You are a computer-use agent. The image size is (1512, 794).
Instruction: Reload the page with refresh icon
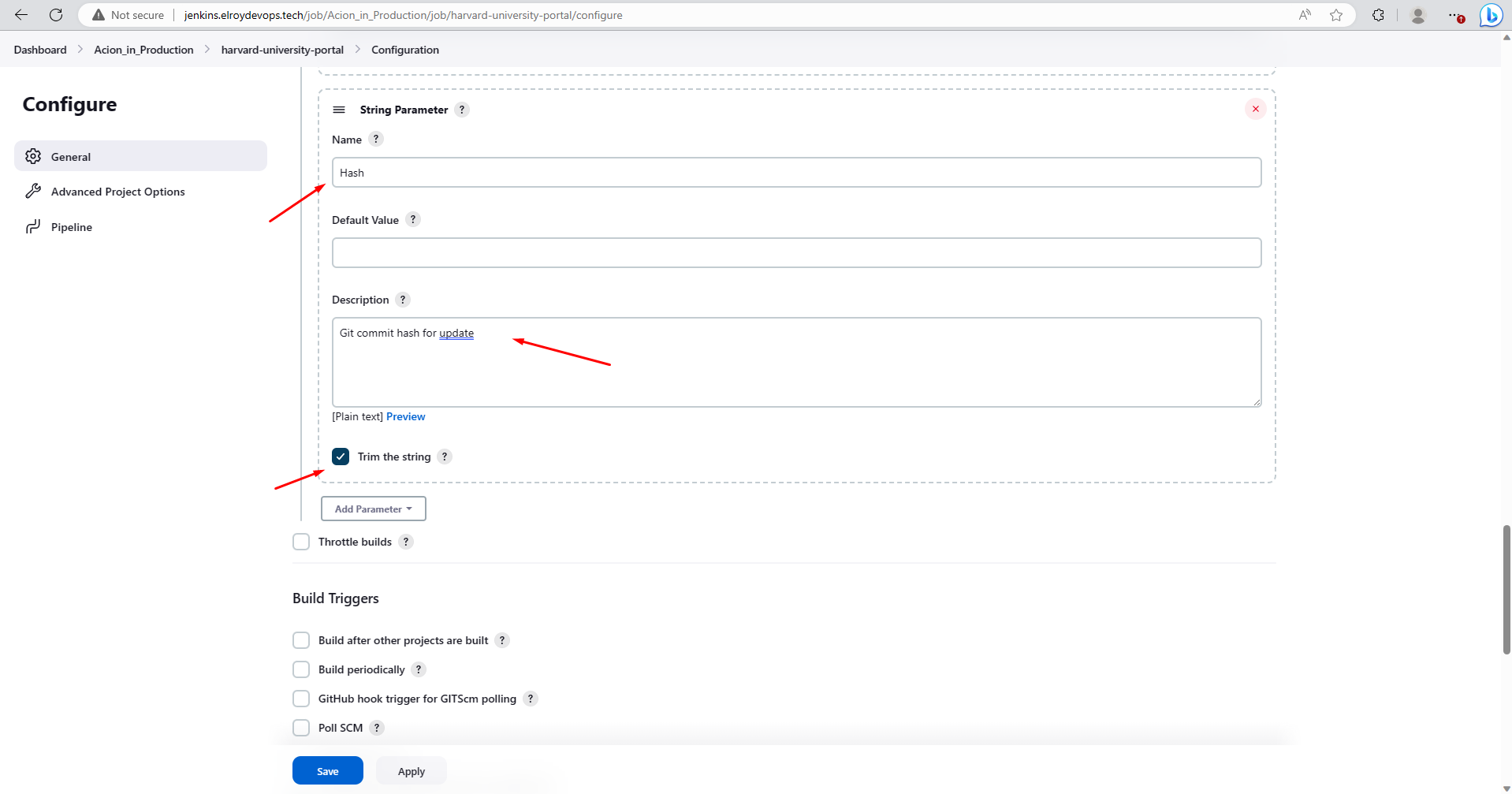click(x=56, y=15)
